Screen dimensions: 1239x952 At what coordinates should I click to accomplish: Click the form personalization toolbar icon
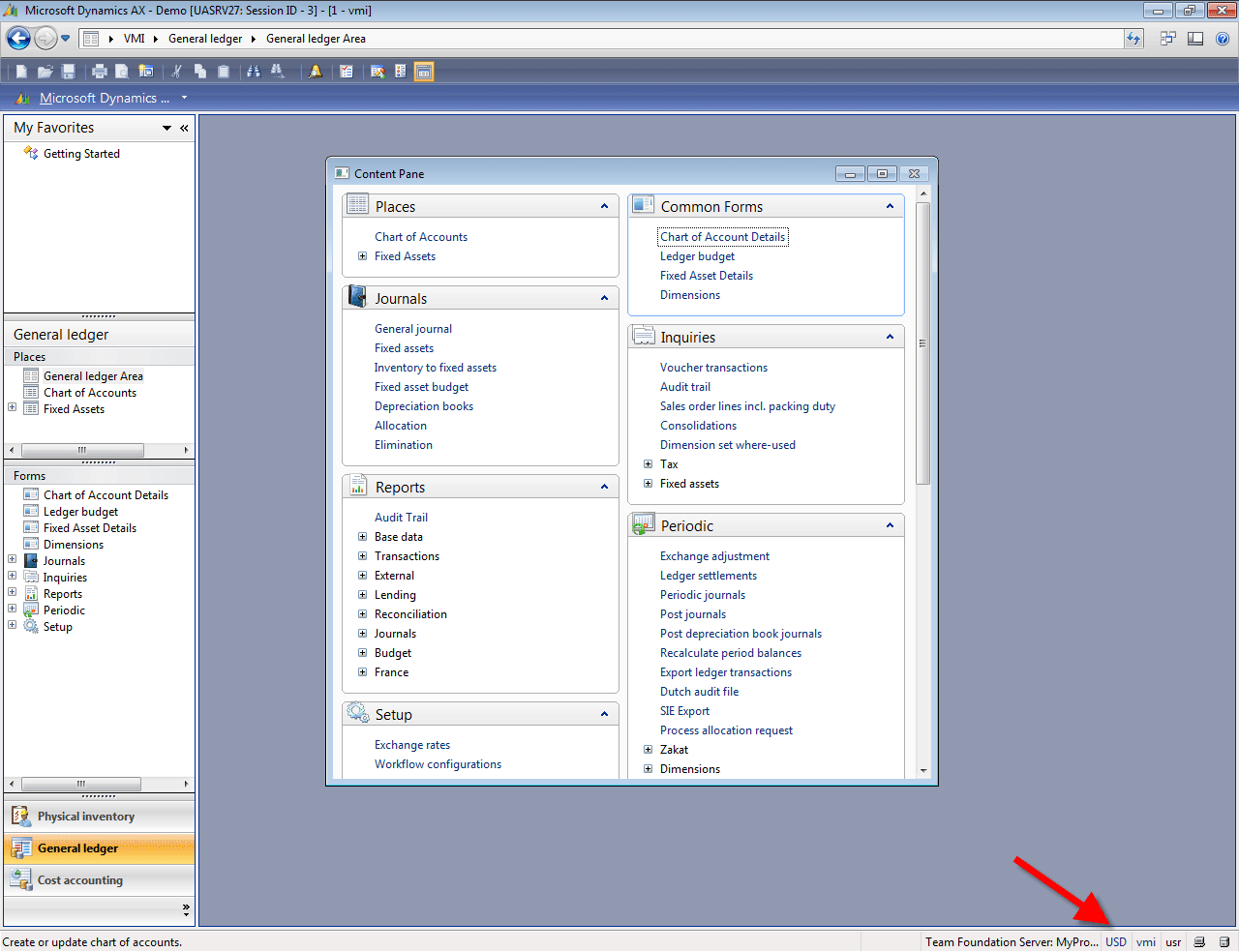(378, 72)
